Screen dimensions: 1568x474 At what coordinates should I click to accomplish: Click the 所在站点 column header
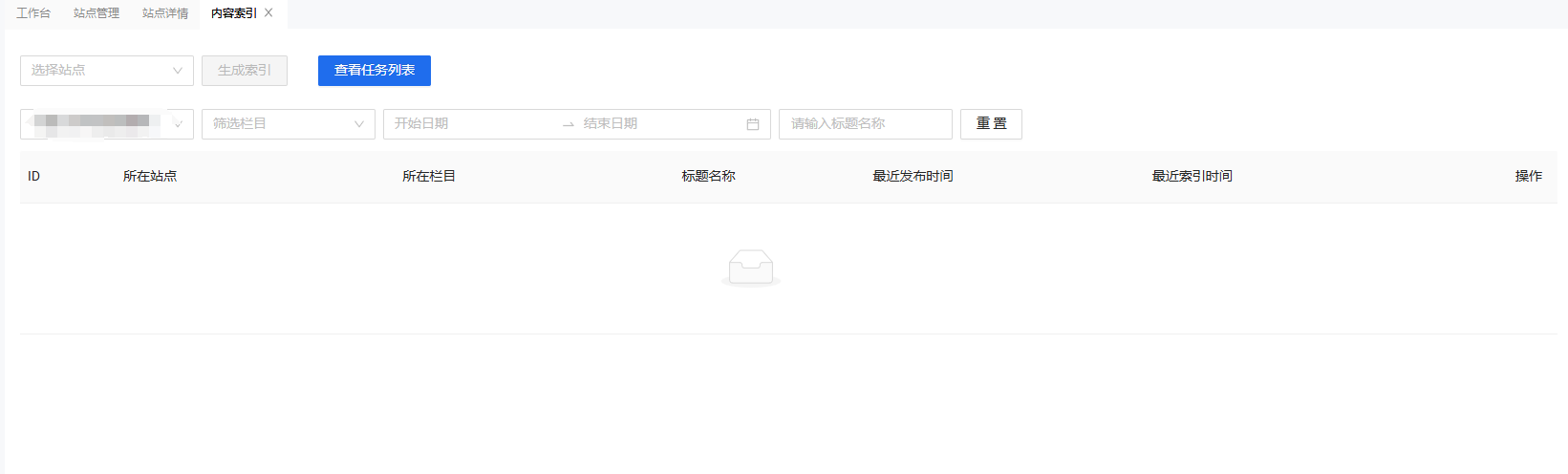tap(150, 177)
